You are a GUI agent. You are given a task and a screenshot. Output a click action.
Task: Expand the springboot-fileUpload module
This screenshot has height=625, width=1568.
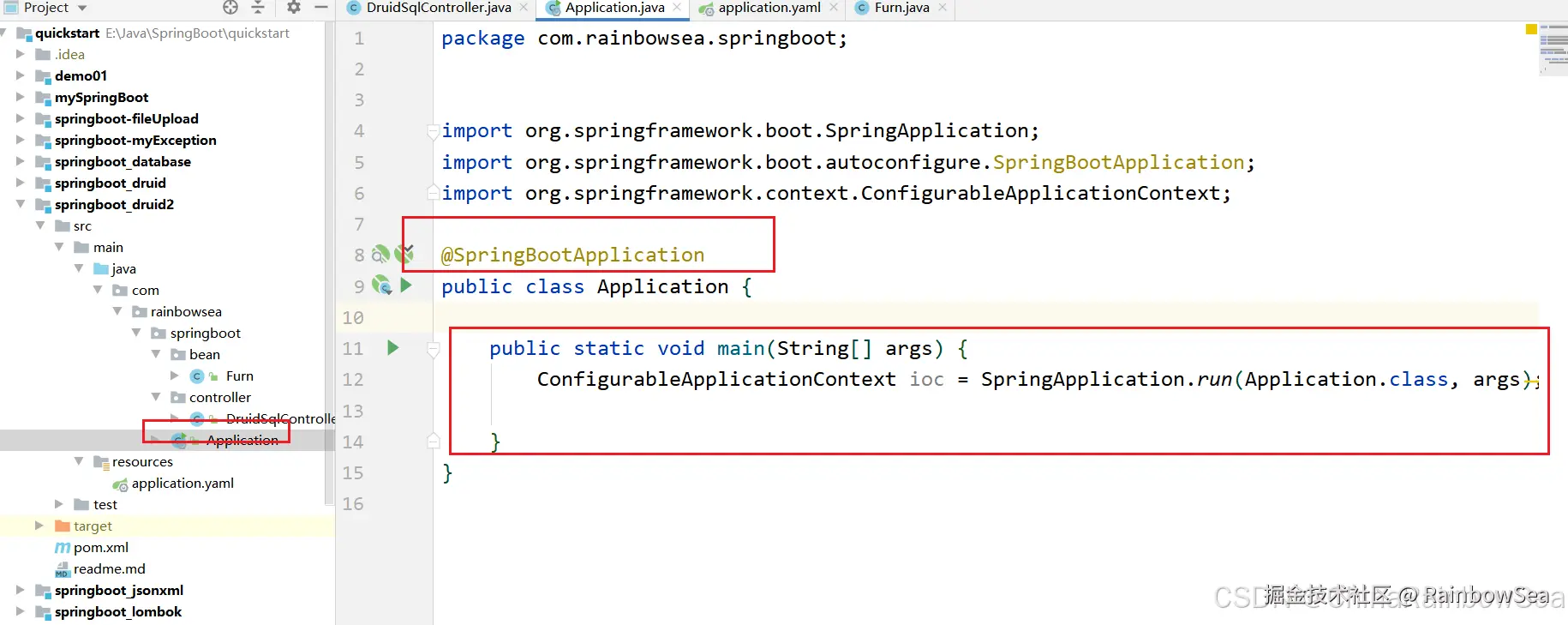pyautogui.click(x=21, y=118)
